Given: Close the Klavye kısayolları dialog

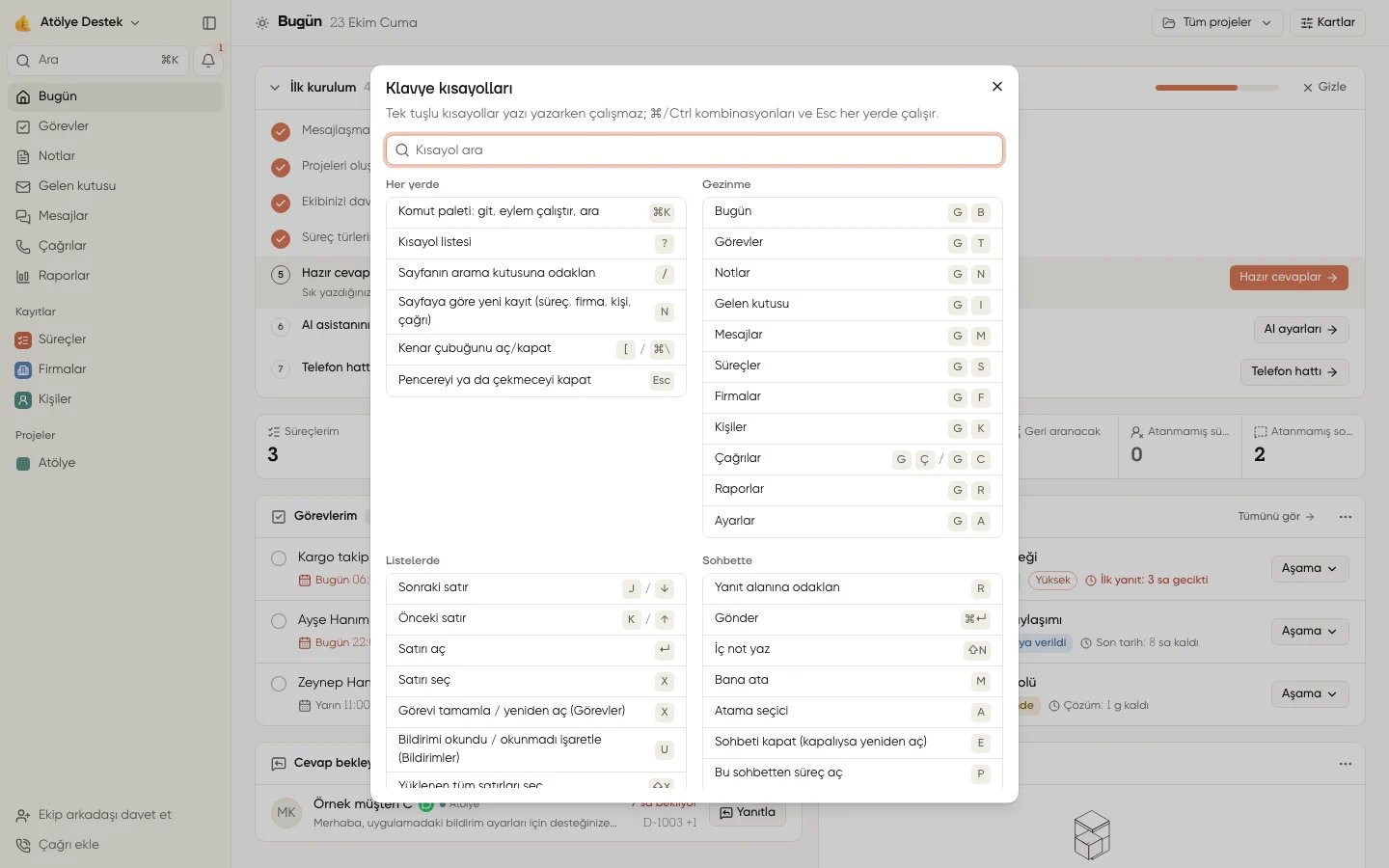Looking at the screenshot, I should pos(997,87).
